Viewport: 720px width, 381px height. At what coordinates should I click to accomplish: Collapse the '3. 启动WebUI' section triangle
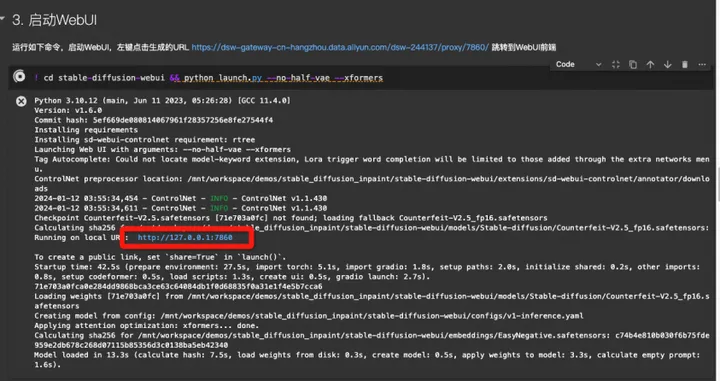2,19
